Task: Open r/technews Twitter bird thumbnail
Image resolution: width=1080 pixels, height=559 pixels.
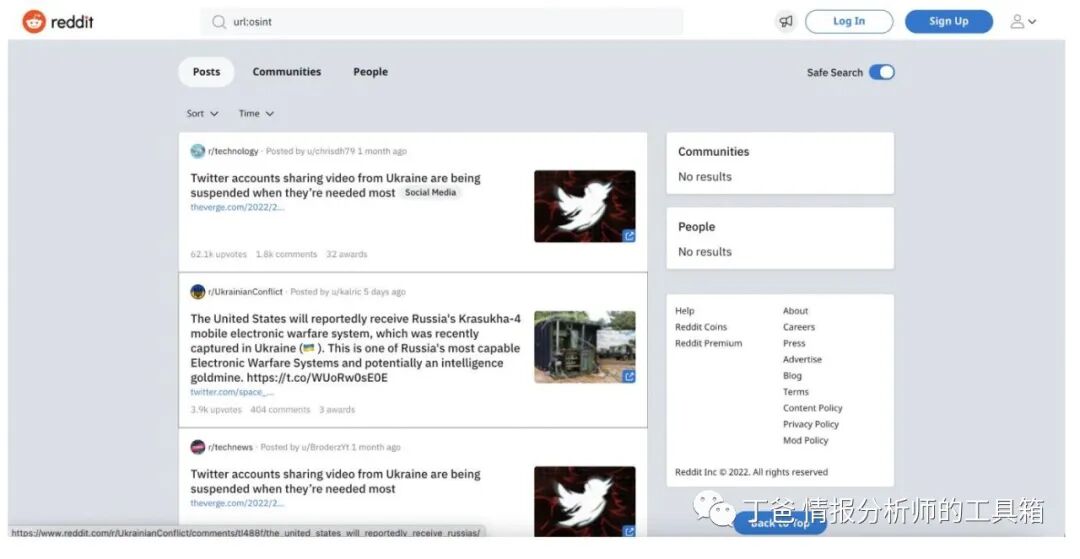Action: tap(585, 502)
